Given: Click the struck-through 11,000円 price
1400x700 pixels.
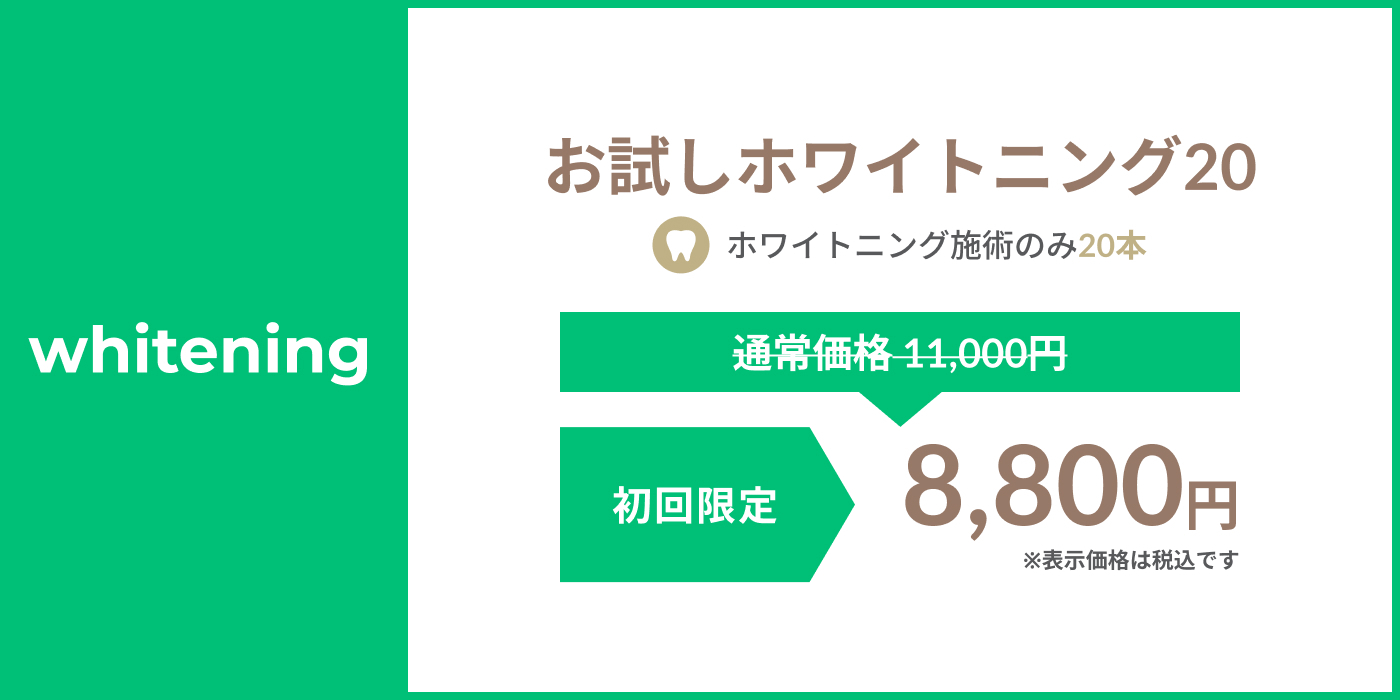Looking at the screenshot, I should 986,353.
